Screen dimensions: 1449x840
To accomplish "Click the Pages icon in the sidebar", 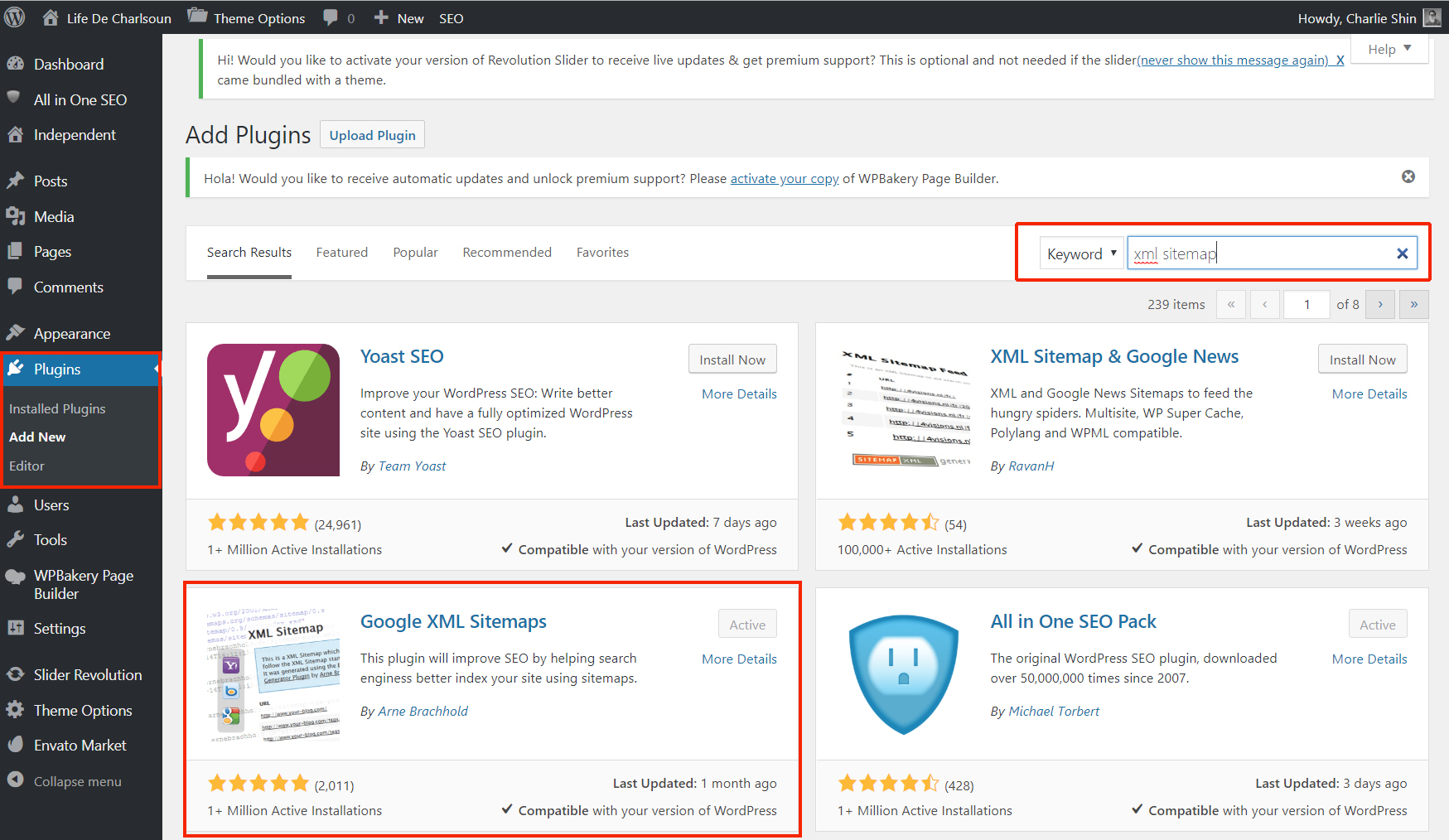I will [15, 251].
